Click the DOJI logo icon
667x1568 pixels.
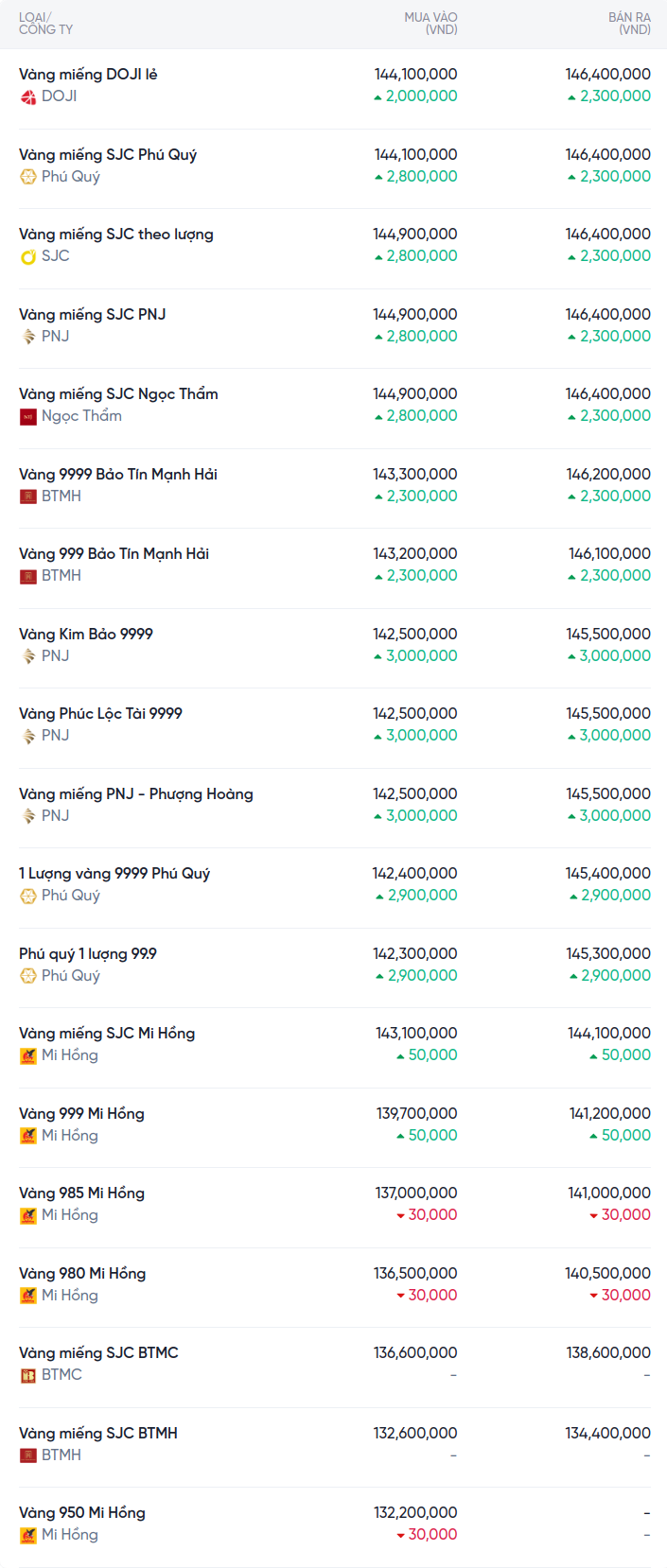pyautogui.click(x=28, y=96)
